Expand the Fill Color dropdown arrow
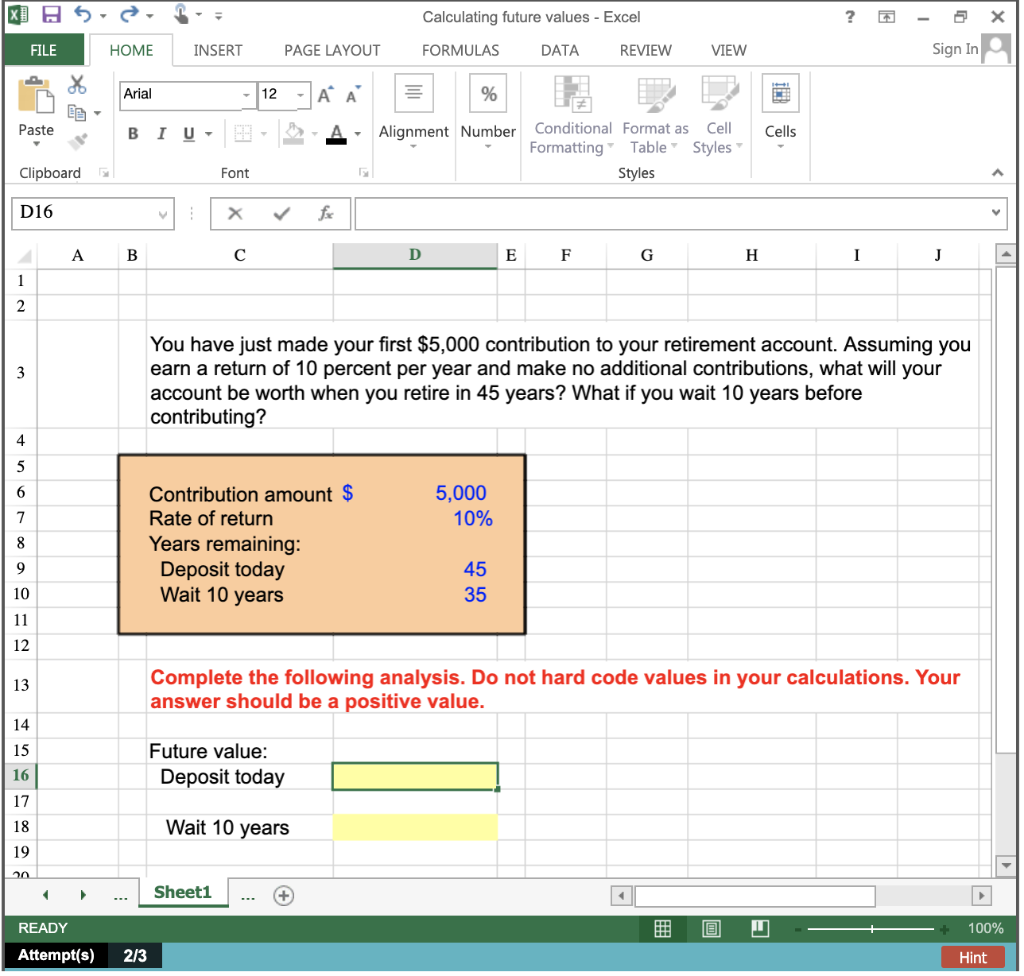Image resolution: width=1024 pixels, height=976 pixels. 316,133
